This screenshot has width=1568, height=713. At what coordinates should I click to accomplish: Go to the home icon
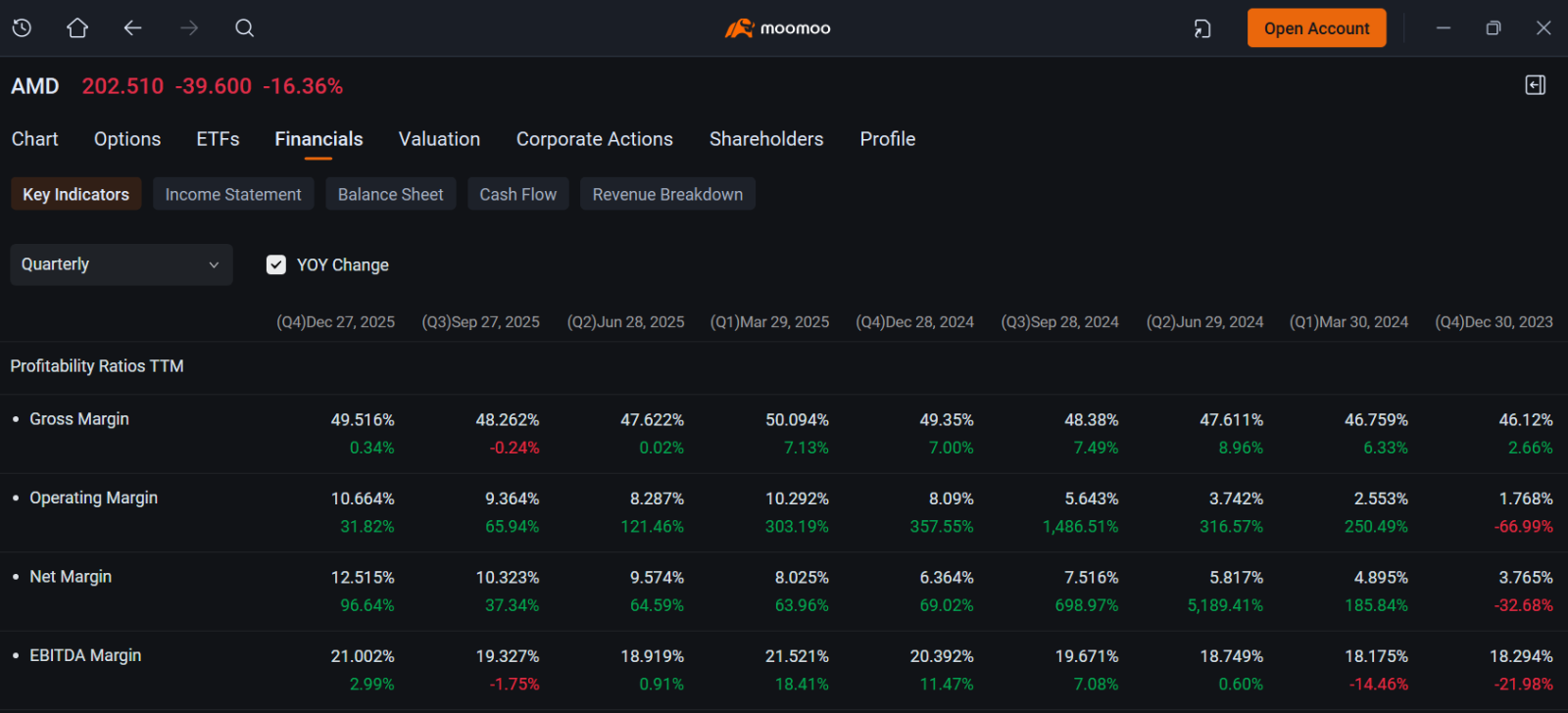[77, 28]
